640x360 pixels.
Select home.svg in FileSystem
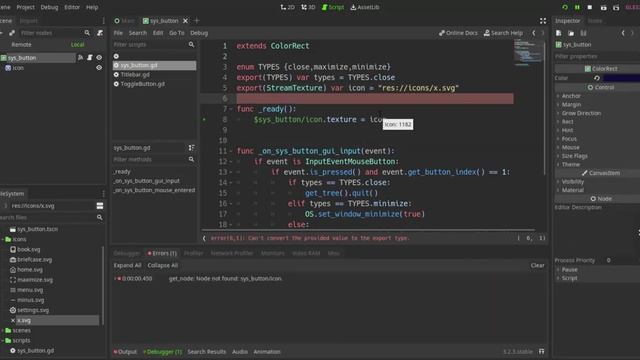click(x=26, y=270)
